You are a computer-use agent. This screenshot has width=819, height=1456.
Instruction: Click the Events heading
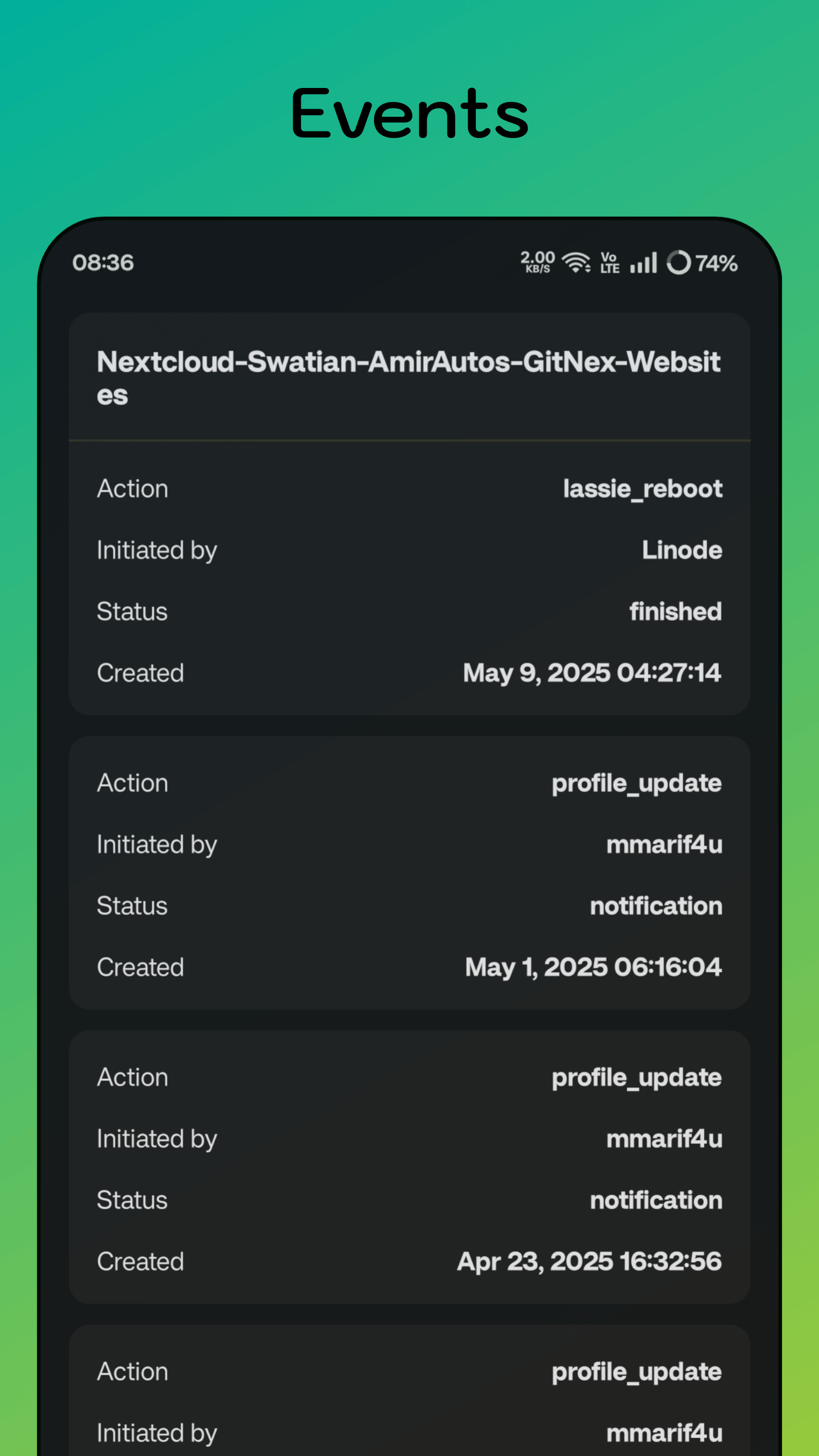[410, 114]
